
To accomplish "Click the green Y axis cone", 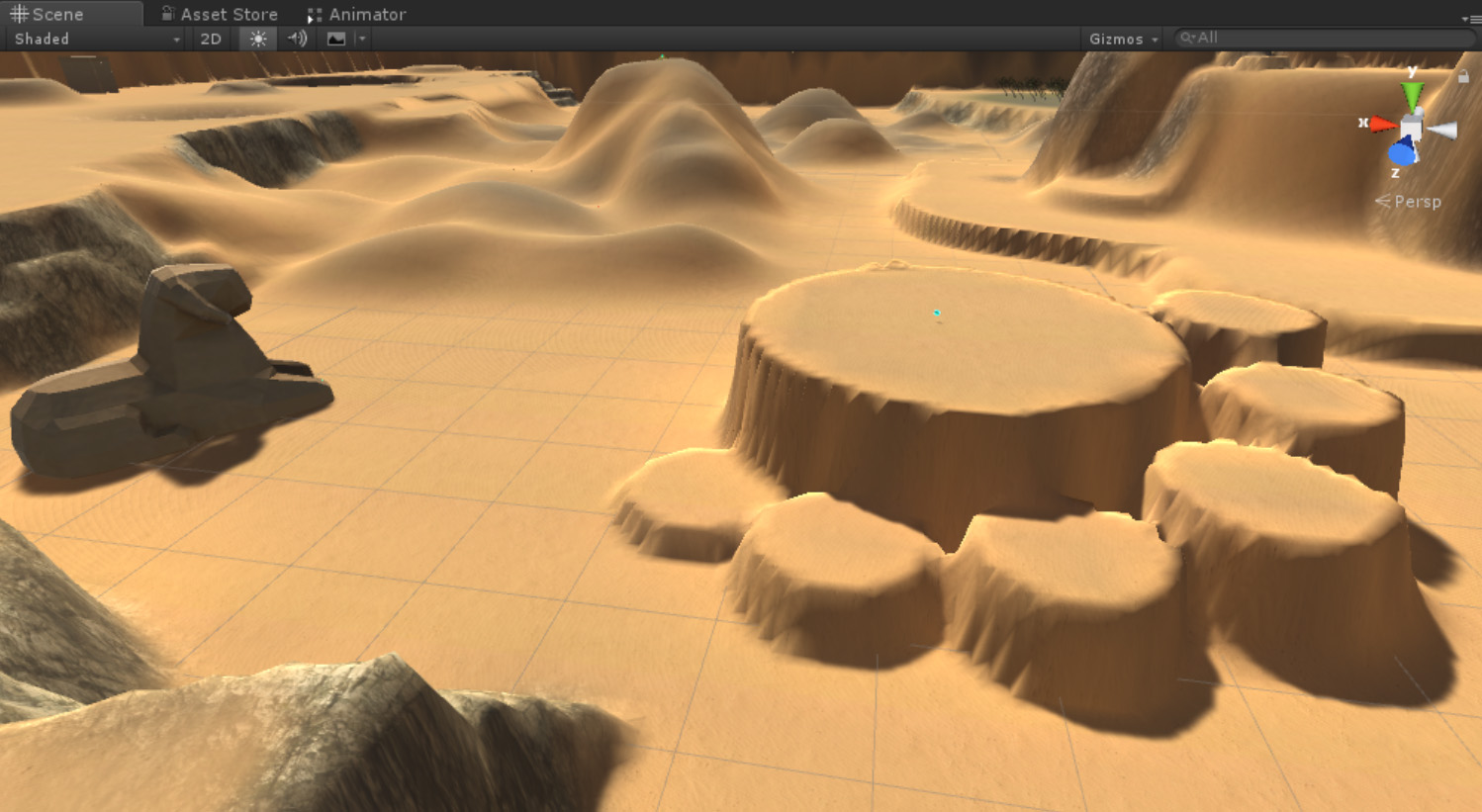I will [1413, 96].
